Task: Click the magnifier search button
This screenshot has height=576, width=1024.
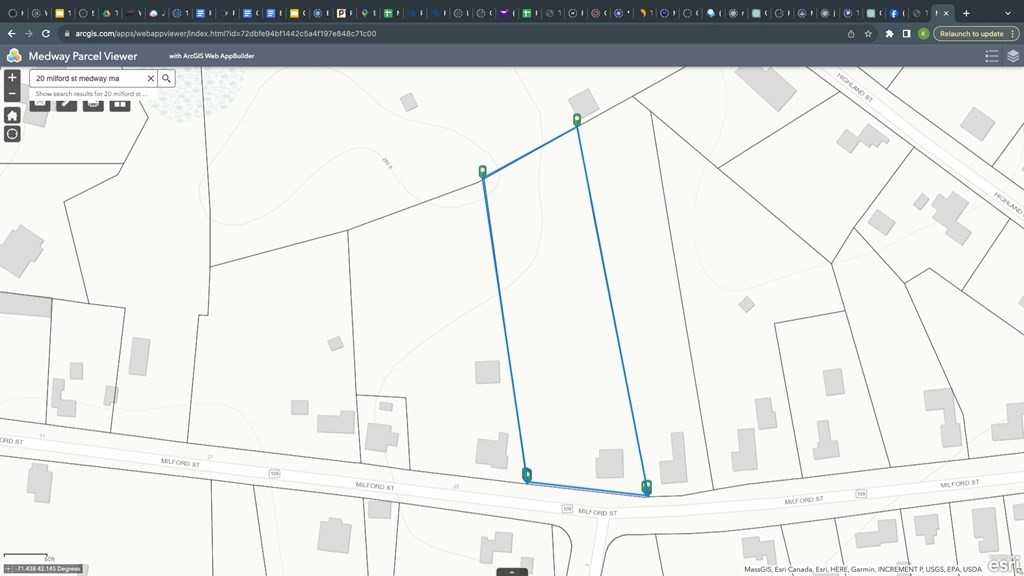Action: (x=167, y=78)
